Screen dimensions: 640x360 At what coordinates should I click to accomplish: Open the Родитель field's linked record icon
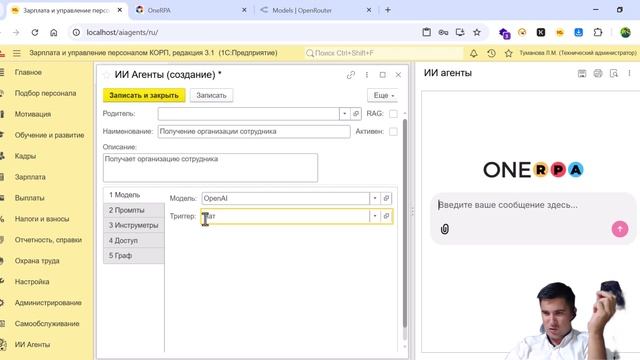click(x=356, y=114)
